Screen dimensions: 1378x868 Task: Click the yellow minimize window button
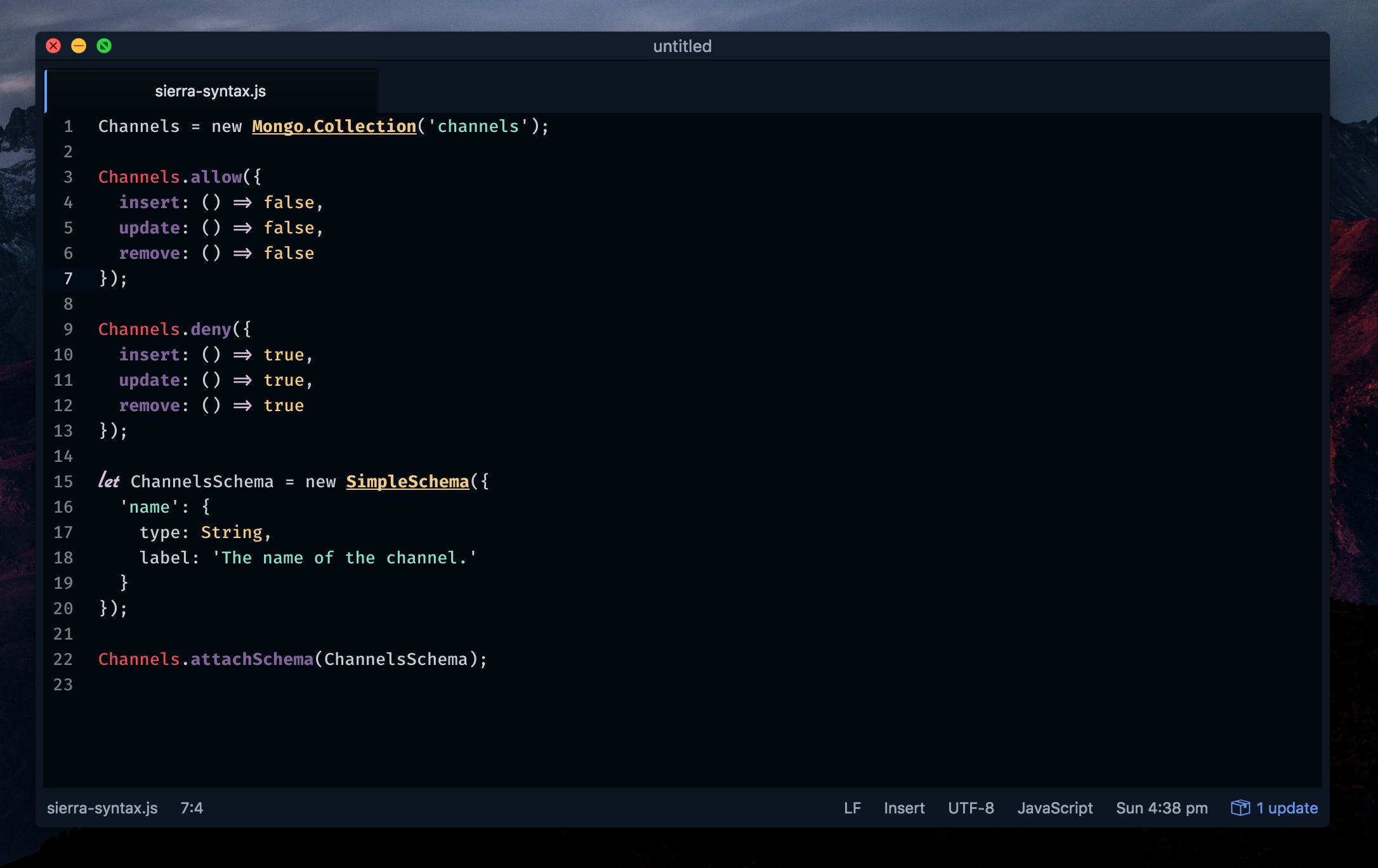(x=79, y=46)
